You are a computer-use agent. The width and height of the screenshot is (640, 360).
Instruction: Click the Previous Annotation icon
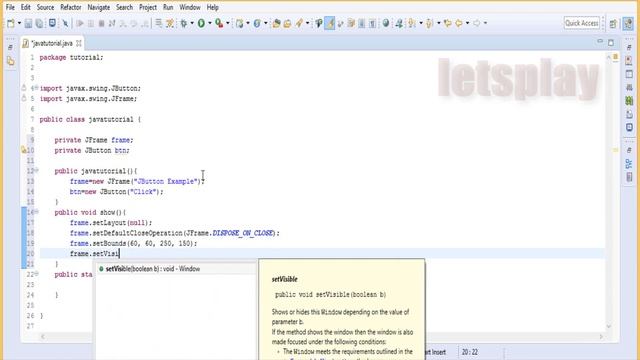point(429,23)
